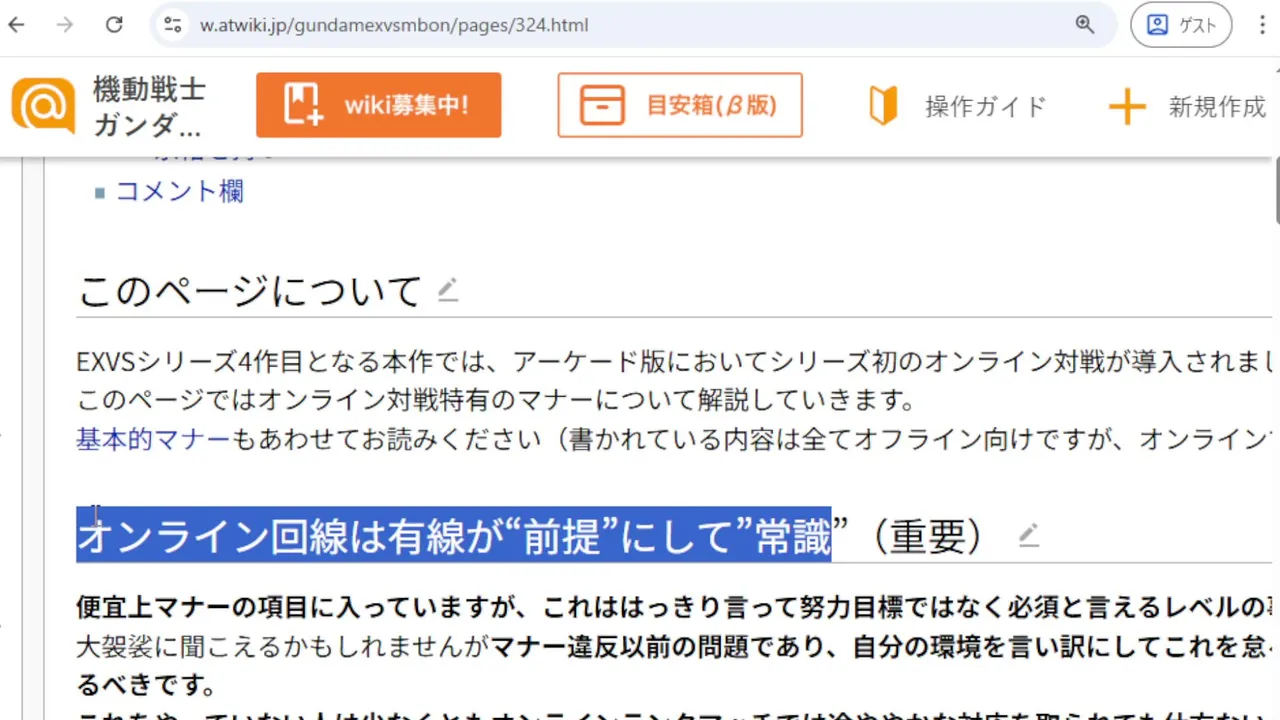Image resolution: width=1280 pixels, height=720 pixels.
Task: Click the 新規作成 plus icon
Action: click(1127, 106)
